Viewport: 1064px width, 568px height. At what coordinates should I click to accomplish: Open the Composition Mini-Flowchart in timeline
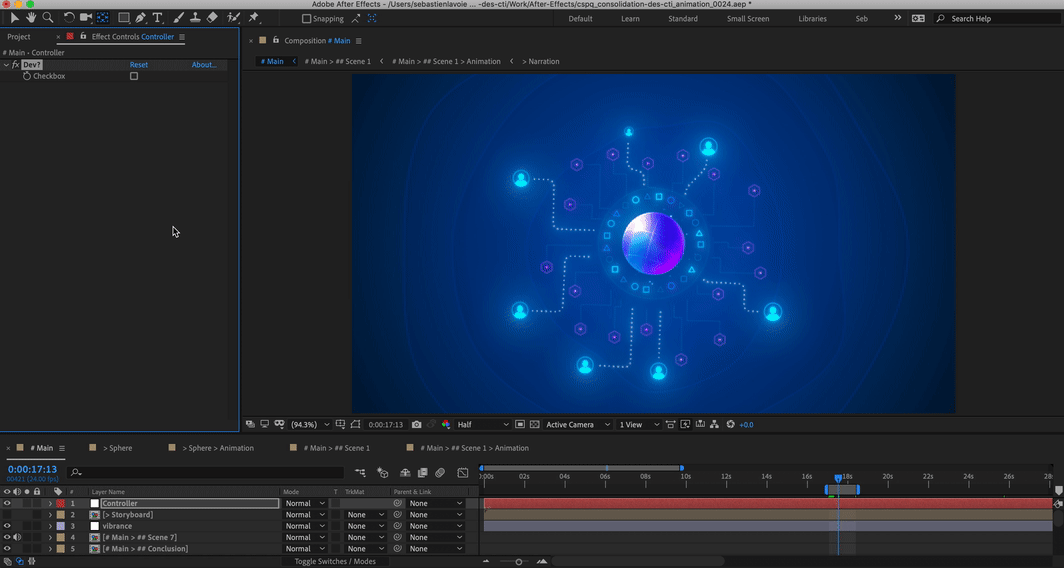click(x=360, y=472)
